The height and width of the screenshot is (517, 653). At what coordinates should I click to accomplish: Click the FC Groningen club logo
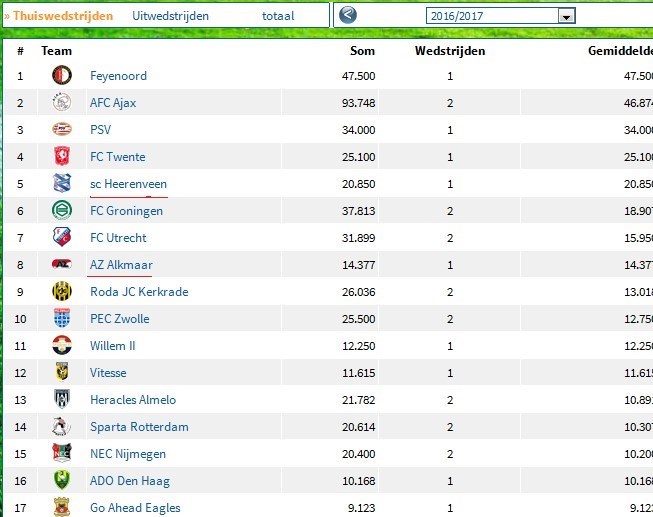pyautogui.click(x=62, y=211)
